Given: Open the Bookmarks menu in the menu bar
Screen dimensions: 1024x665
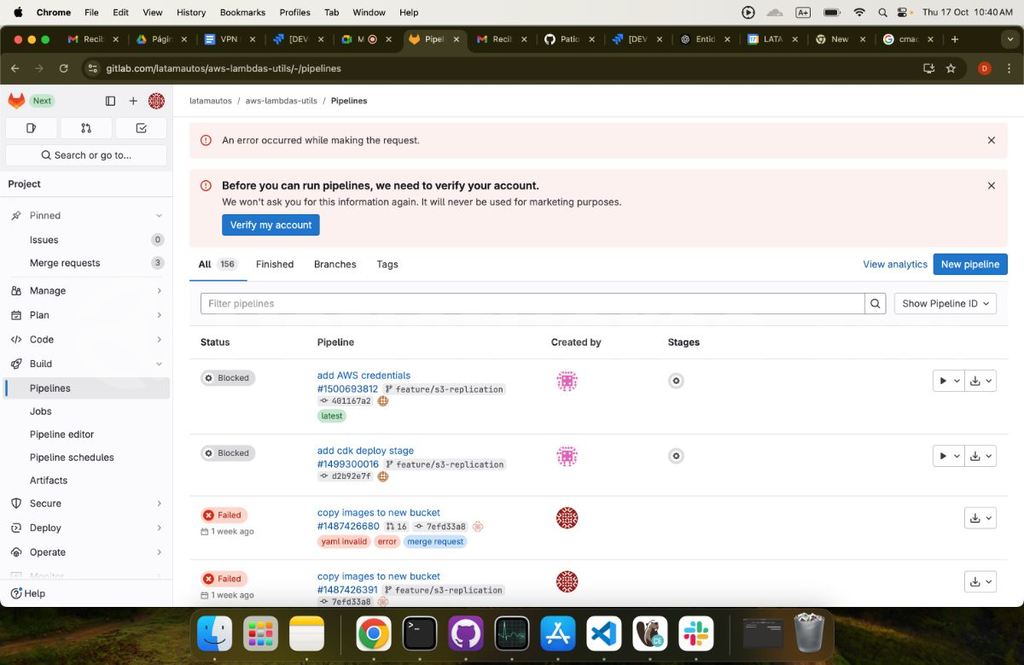Looking at the screenshot, I should pyautogui.click(x=242, y=12).
